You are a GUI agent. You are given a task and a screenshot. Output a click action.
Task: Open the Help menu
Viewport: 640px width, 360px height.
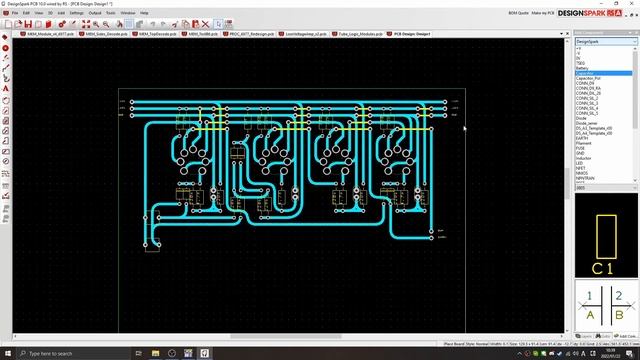point(144,13)
